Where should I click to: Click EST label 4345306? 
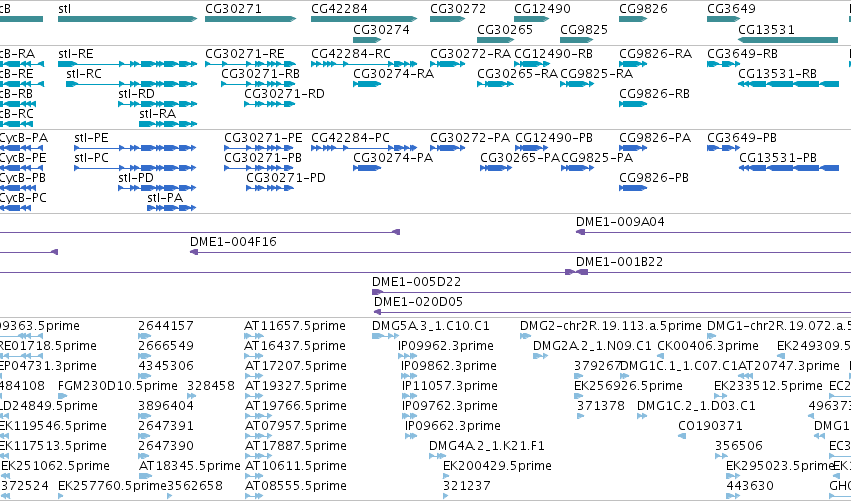(166, 366)
